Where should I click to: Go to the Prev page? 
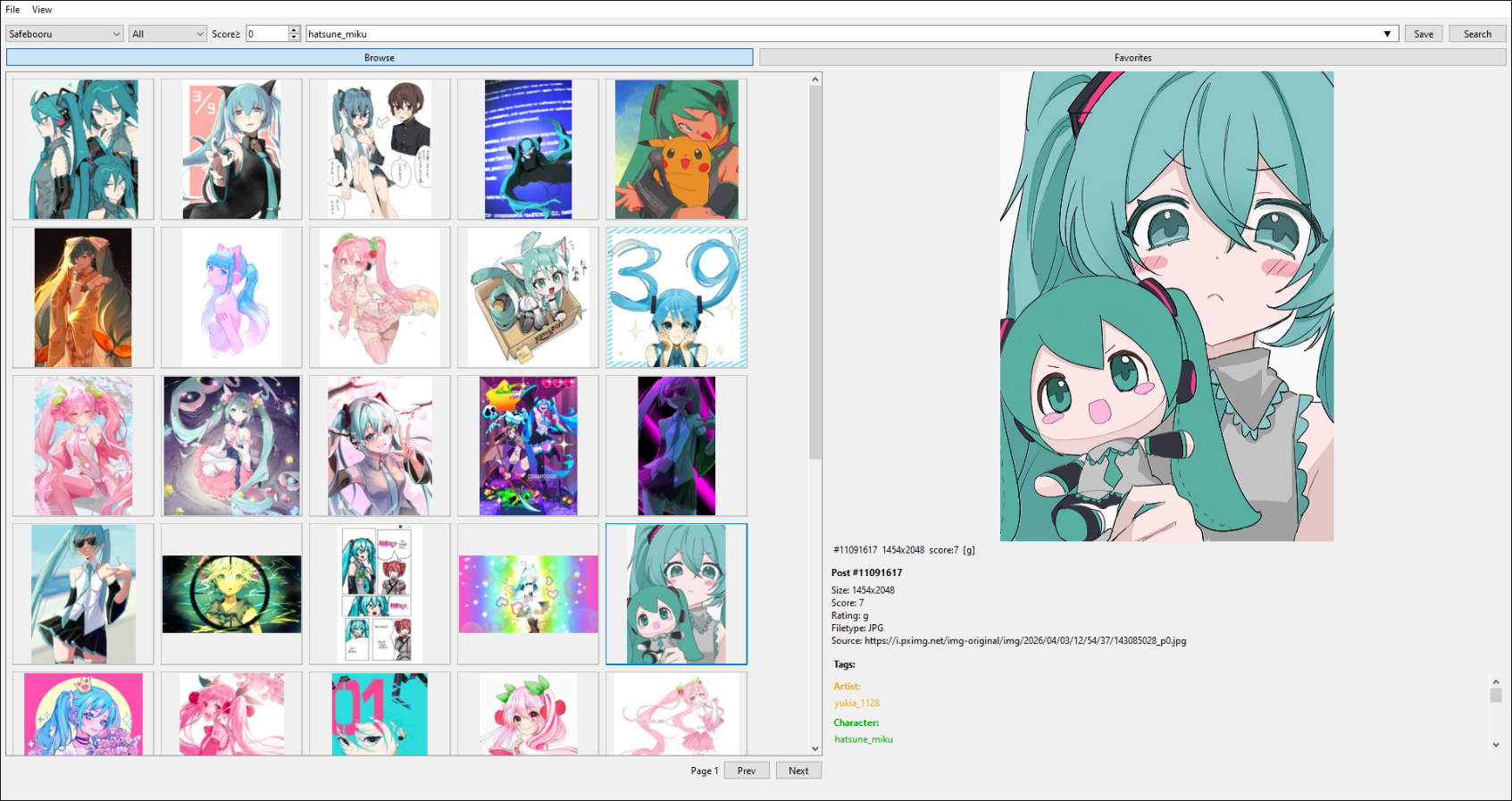coord(747,771)
